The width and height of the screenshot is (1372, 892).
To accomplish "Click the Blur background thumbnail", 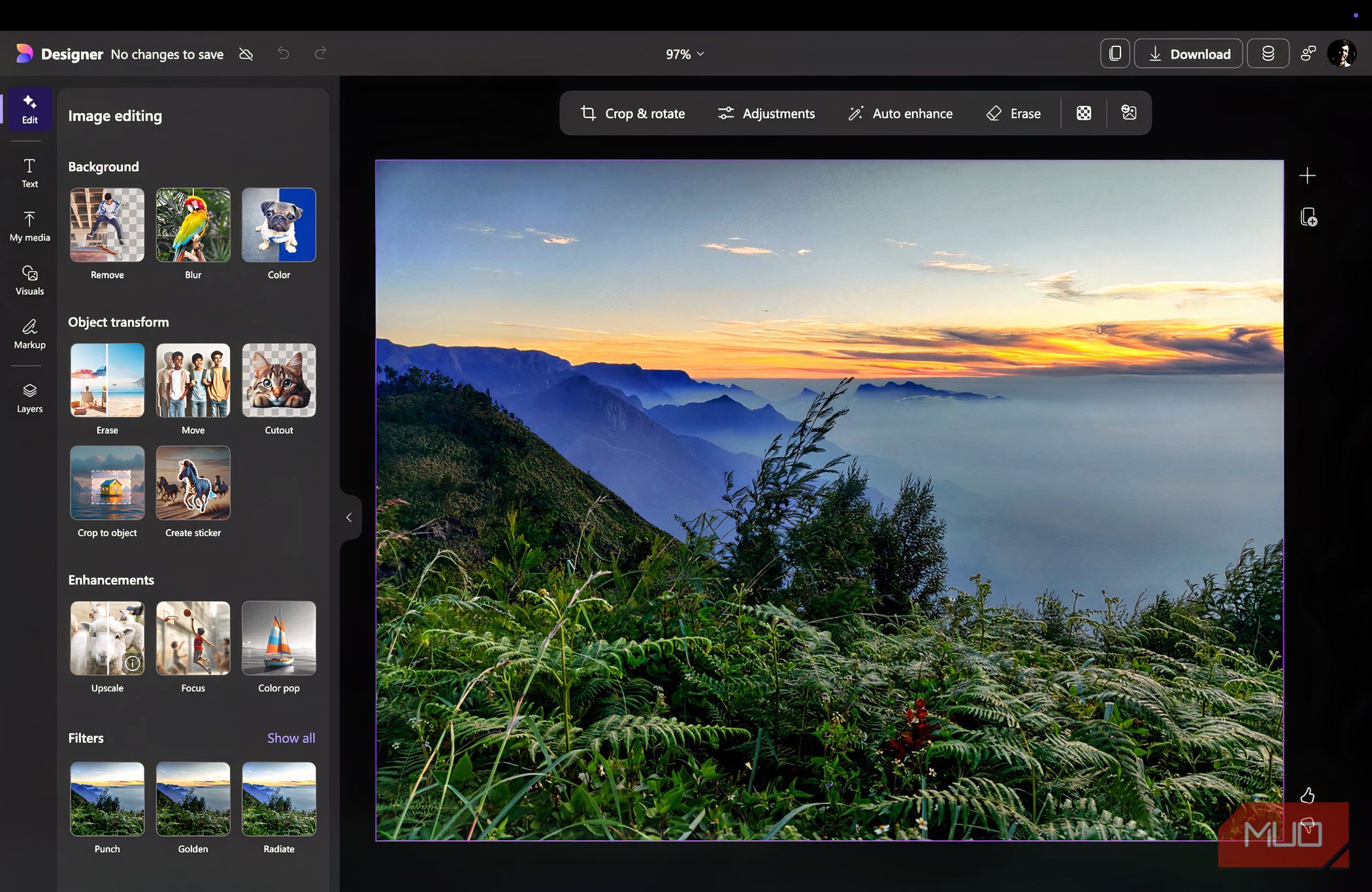I will [193, 225].
